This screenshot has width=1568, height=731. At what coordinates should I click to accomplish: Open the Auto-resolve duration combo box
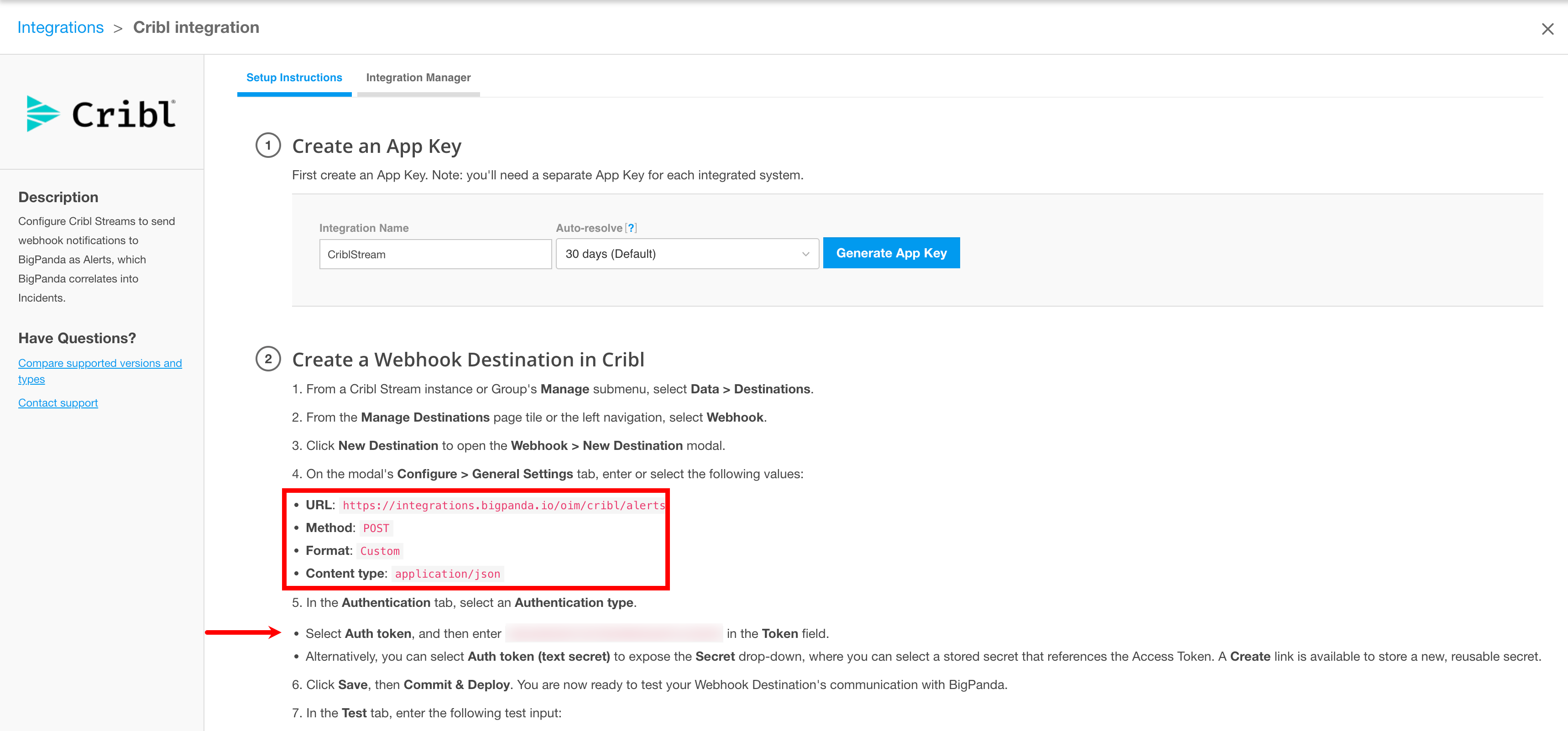point(687,254)
